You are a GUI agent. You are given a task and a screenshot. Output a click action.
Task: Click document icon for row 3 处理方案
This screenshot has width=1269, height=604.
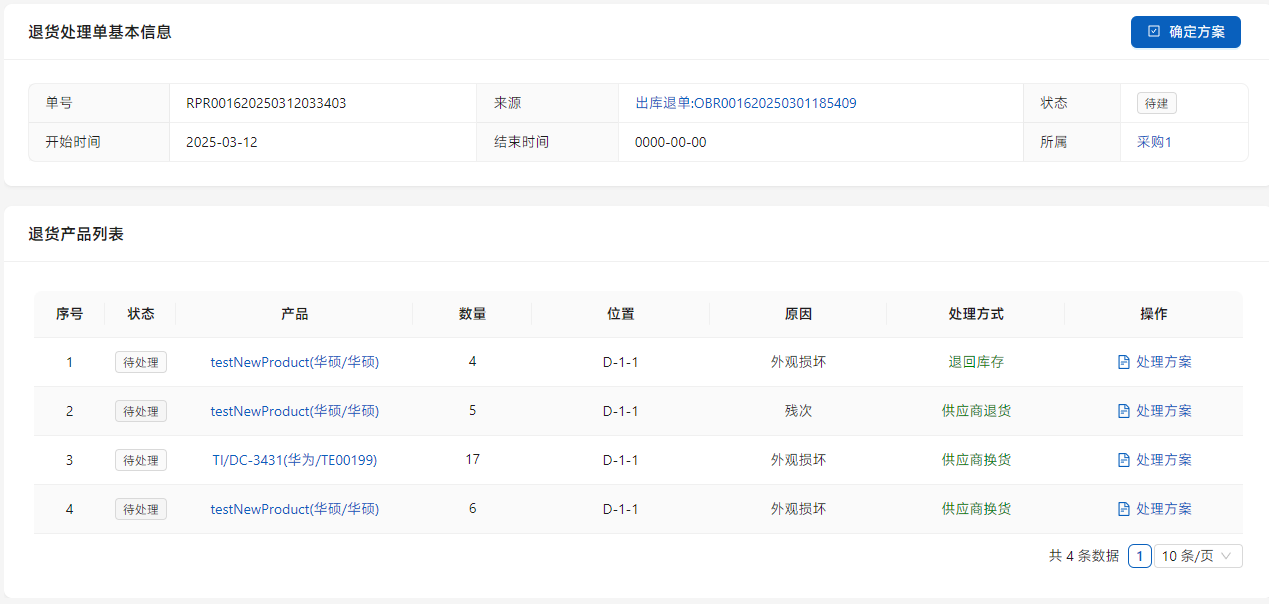click(1123, 460)
